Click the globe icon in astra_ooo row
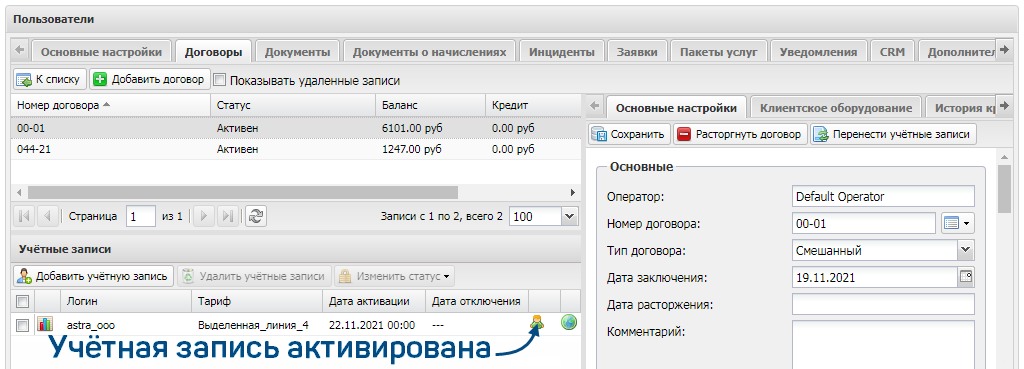Image resolution: width=1024 pixels, height=369 pixels. point(569,322)
